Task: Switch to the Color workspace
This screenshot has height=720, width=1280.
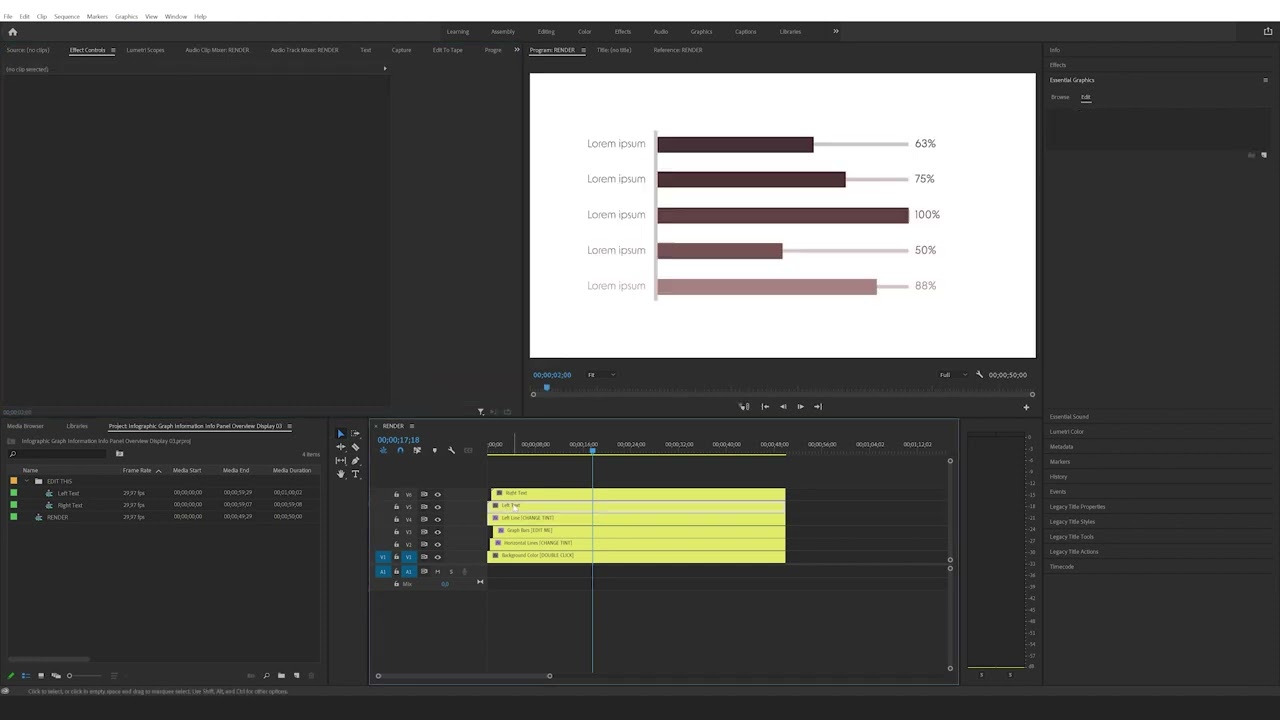Action: [x=585, y=31]
